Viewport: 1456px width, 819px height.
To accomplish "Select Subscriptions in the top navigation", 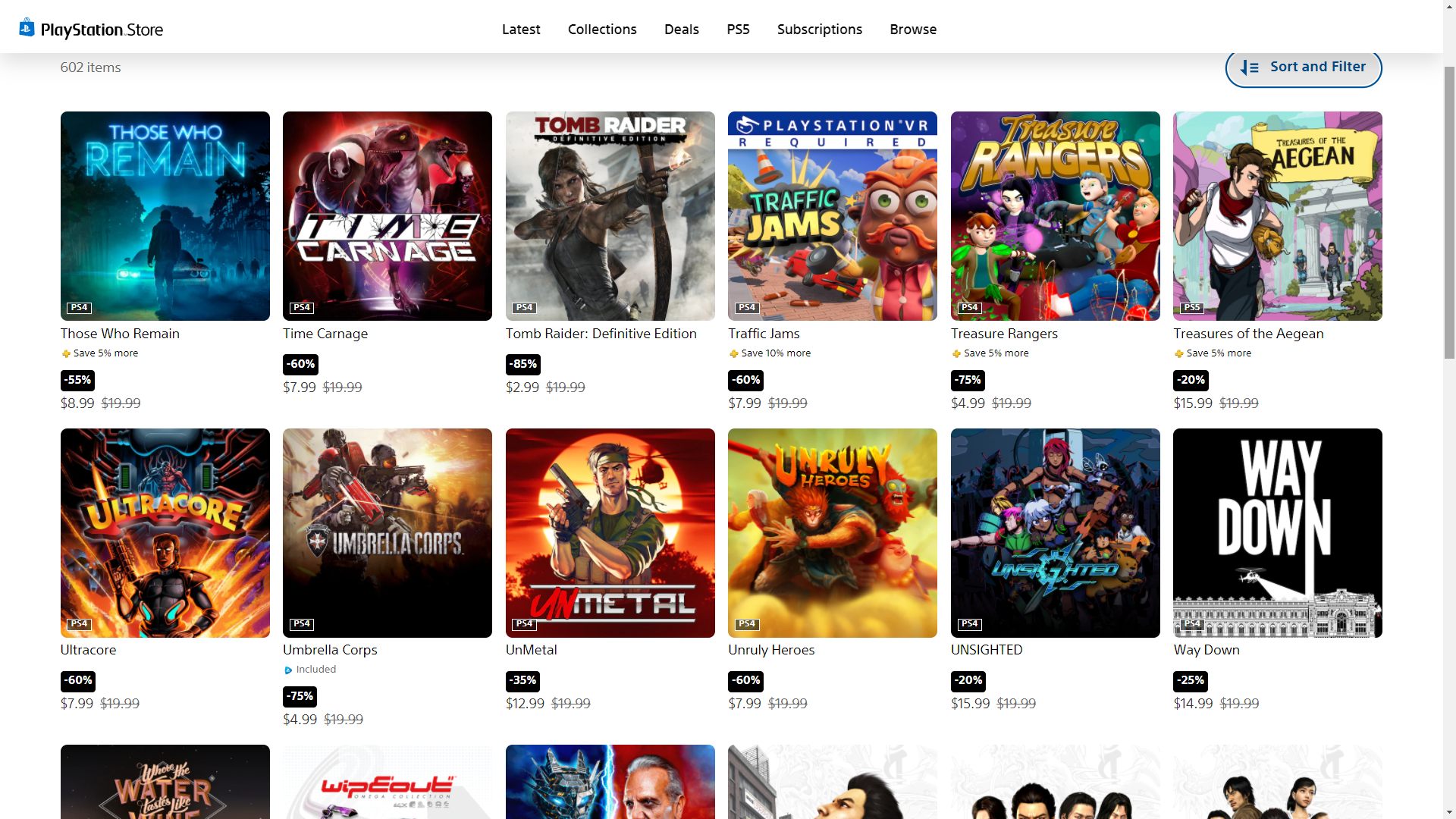I will pyautogui.click(x=819, y=30).
